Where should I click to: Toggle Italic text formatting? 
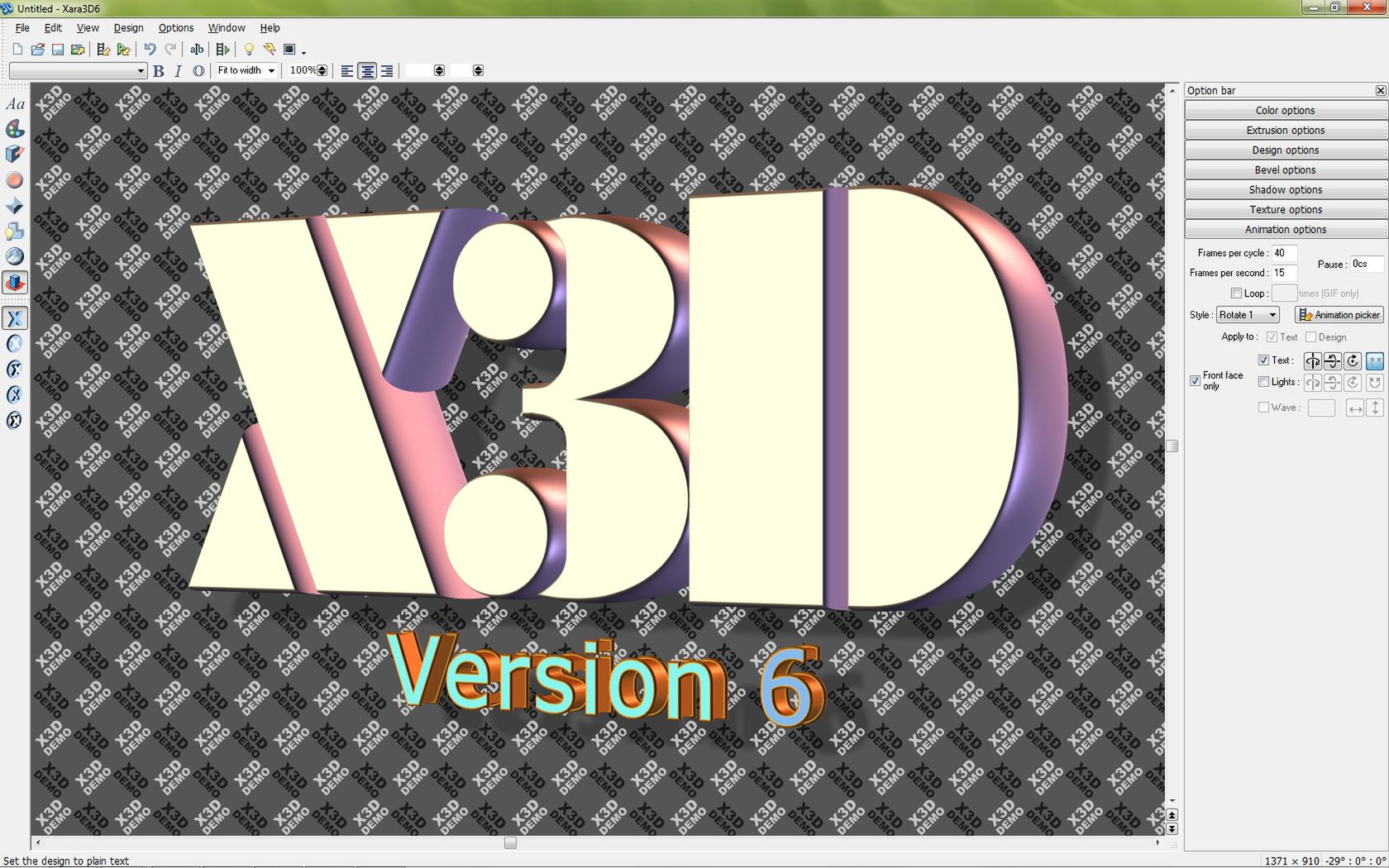(x=178, y=71)
